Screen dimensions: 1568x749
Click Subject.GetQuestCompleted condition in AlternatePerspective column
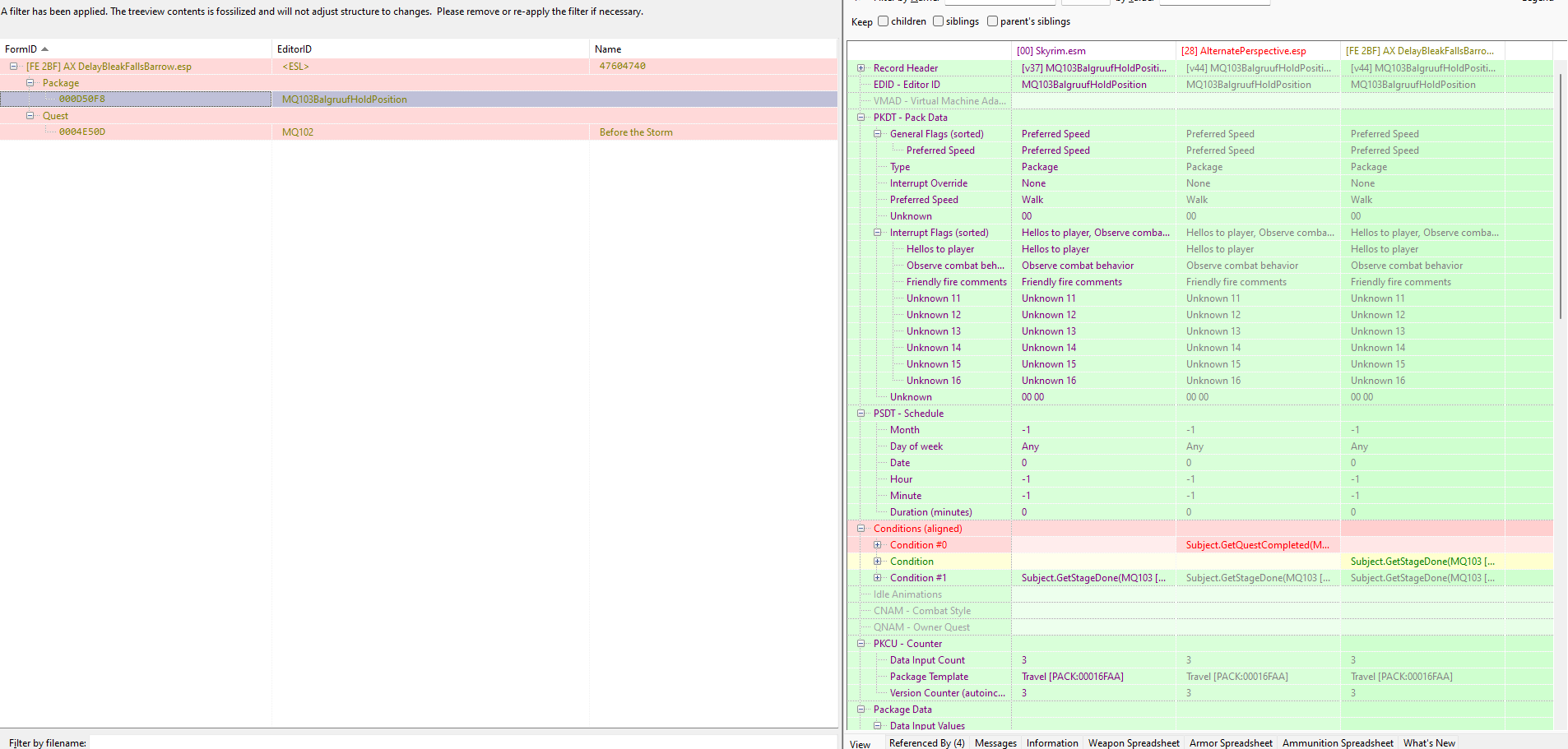1258,545
